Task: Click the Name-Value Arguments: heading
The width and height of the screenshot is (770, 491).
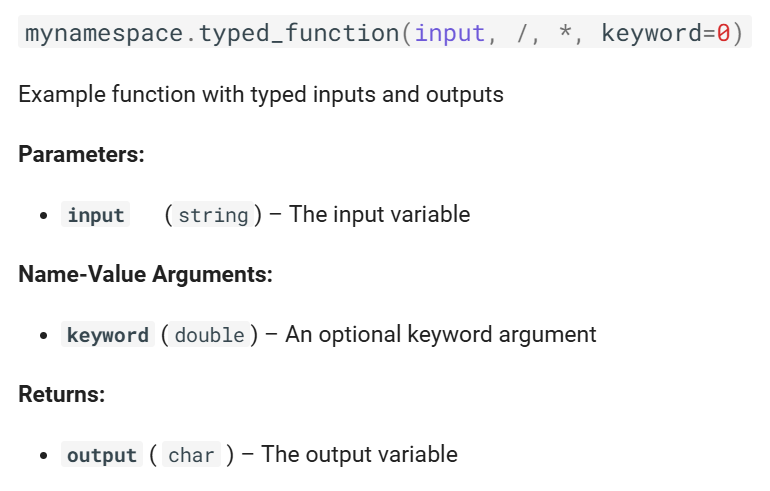Action: pyautogui.click(x=145, y=274)
